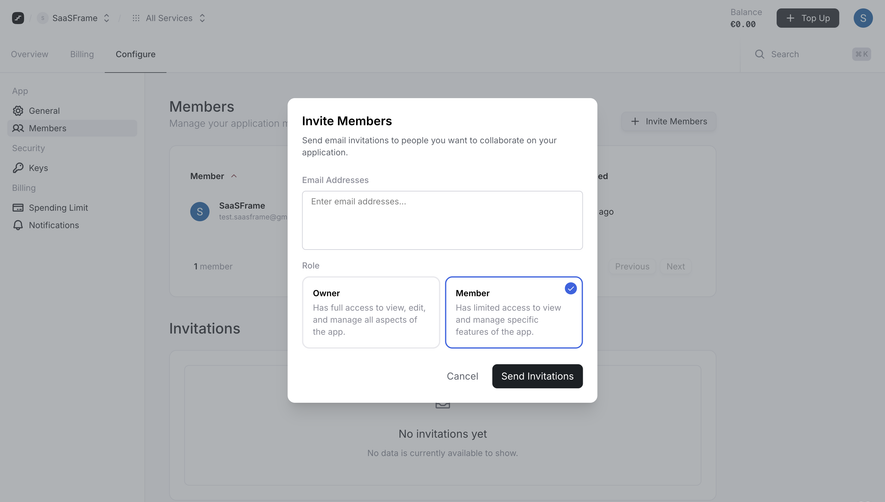Image resolution: width=885 pixels, height=502 pixels.
Task: Click the Members people icon
Action: click(x=18, y=128)
